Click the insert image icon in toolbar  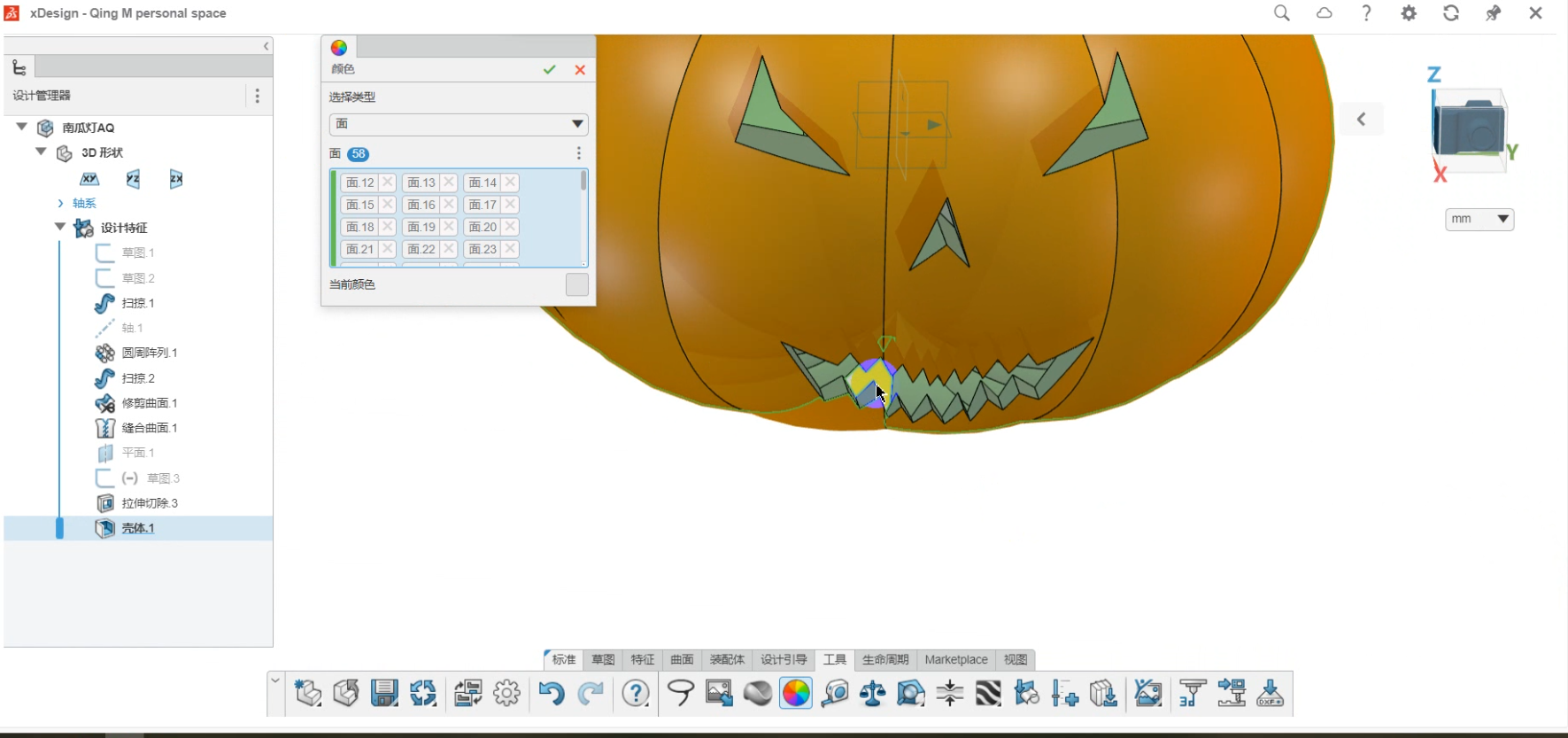coord(719,693)
